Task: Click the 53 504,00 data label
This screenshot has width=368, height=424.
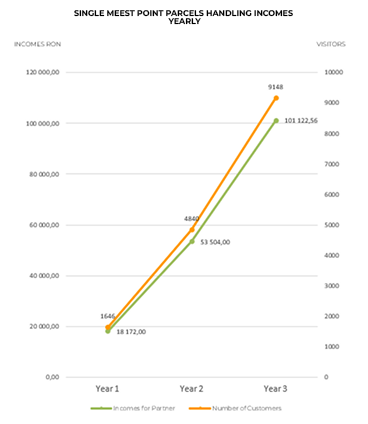Action: point(215,242)
